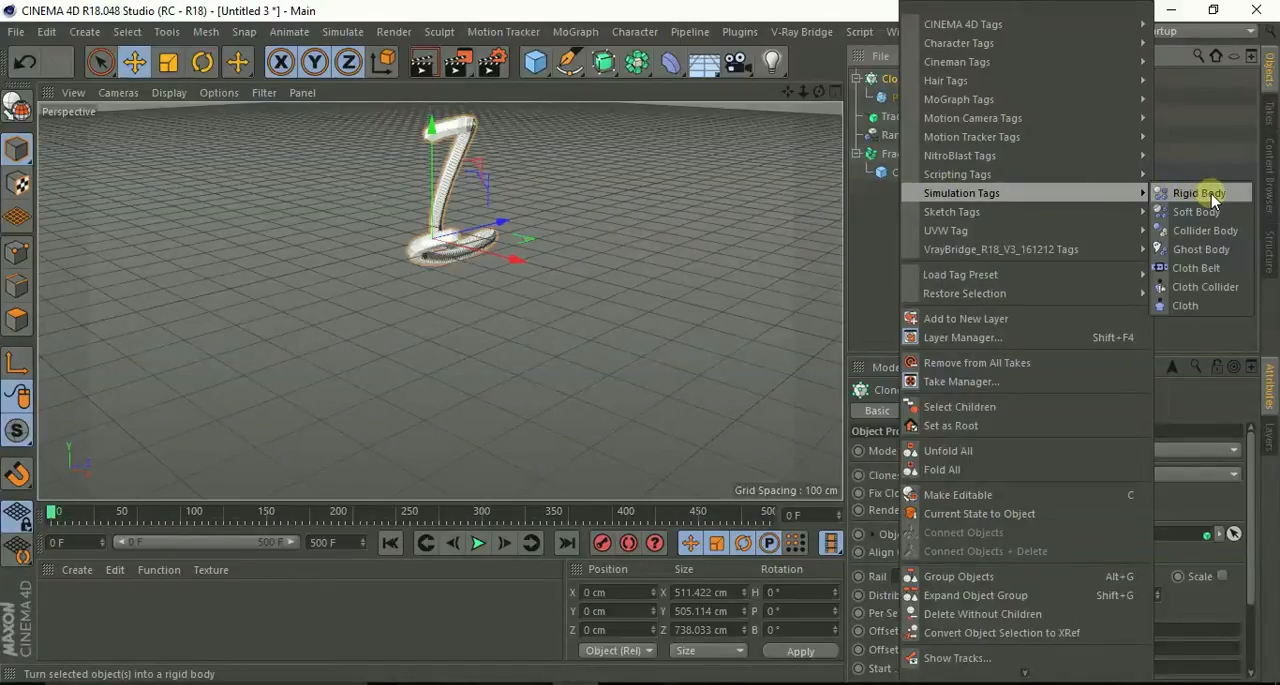Click timeline current frame marker
This screenshot has width=1280, height=685.
[52, 511]
